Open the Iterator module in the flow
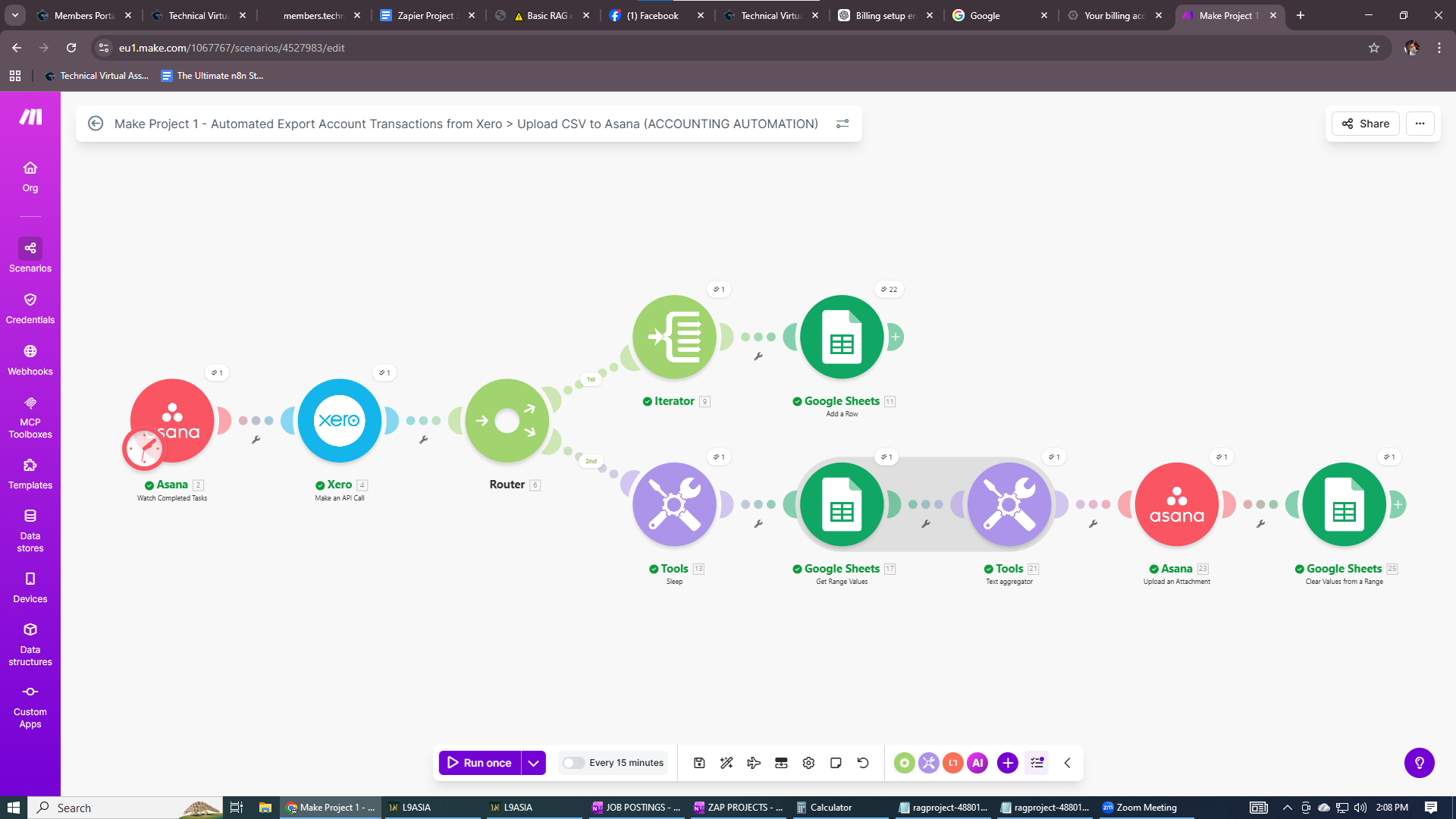This screenshot has width=1456, height=819. pyautogui.click(x=674, y=337)
